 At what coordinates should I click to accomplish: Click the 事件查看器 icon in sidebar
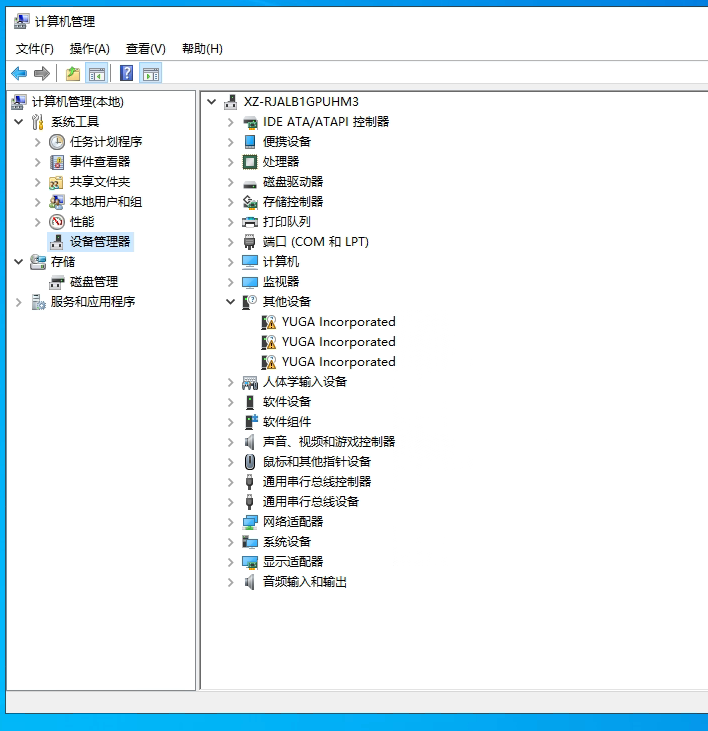coord(57,162)
